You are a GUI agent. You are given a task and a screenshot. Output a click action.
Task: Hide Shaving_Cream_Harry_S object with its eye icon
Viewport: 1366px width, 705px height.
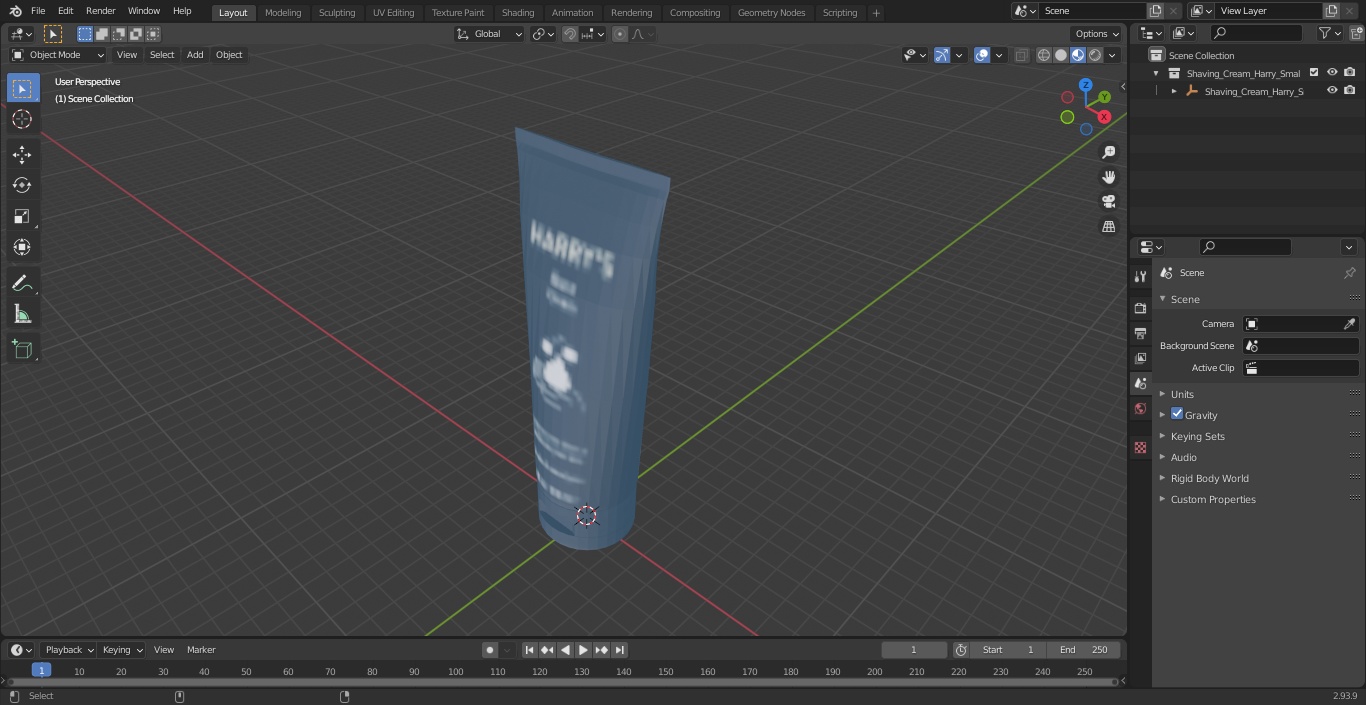click(x=1332, y=91)
